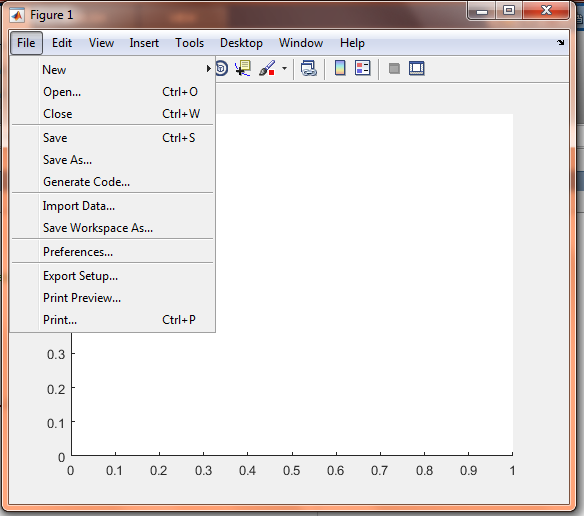The height and width of the screenshot is (516, 584).
Task: Click the Hide Plot Tools icon
Action: tap(394, 69)
